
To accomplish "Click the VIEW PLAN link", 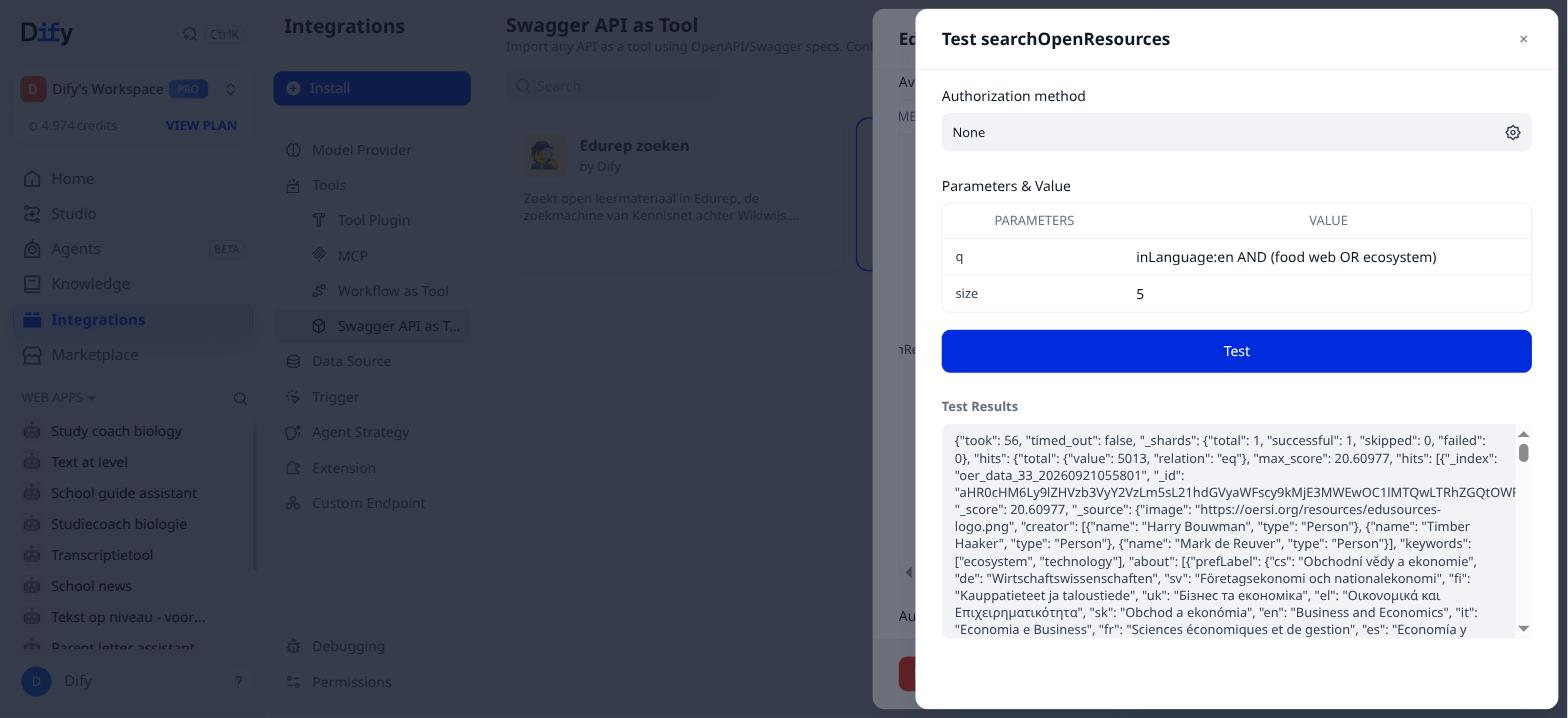I will (x=201, y=126).
